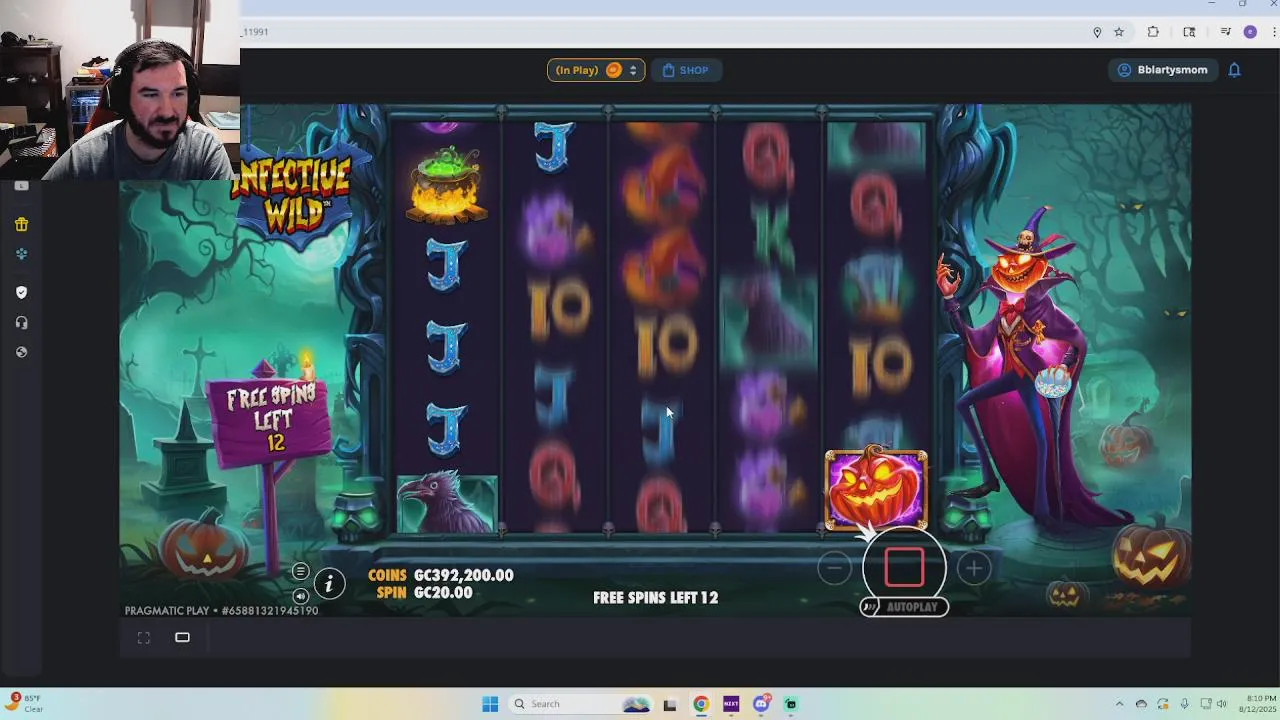Open the gift rewards icon in sidebar
This screenshot has width=1280, height=720.
(21, 225)
